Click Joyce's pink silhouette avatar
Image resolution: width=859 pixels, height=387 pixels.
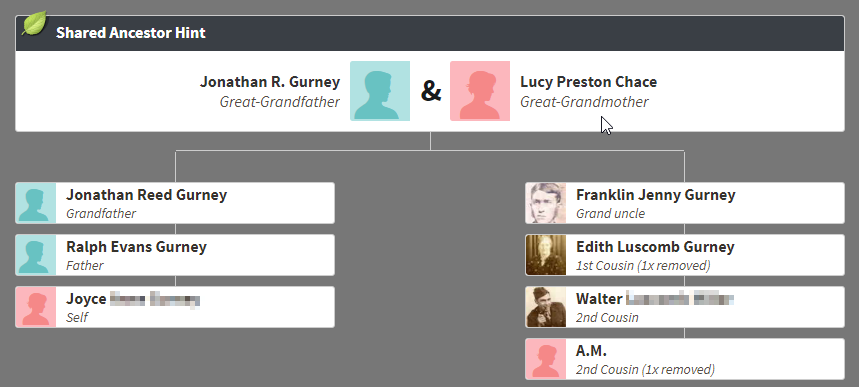(x=36, y=307)
